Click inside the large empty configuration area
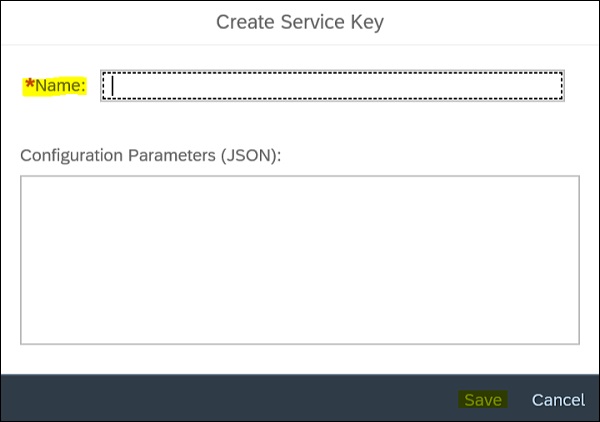The width and height of the screenshot is (600, 422). (x=300, y=259)
